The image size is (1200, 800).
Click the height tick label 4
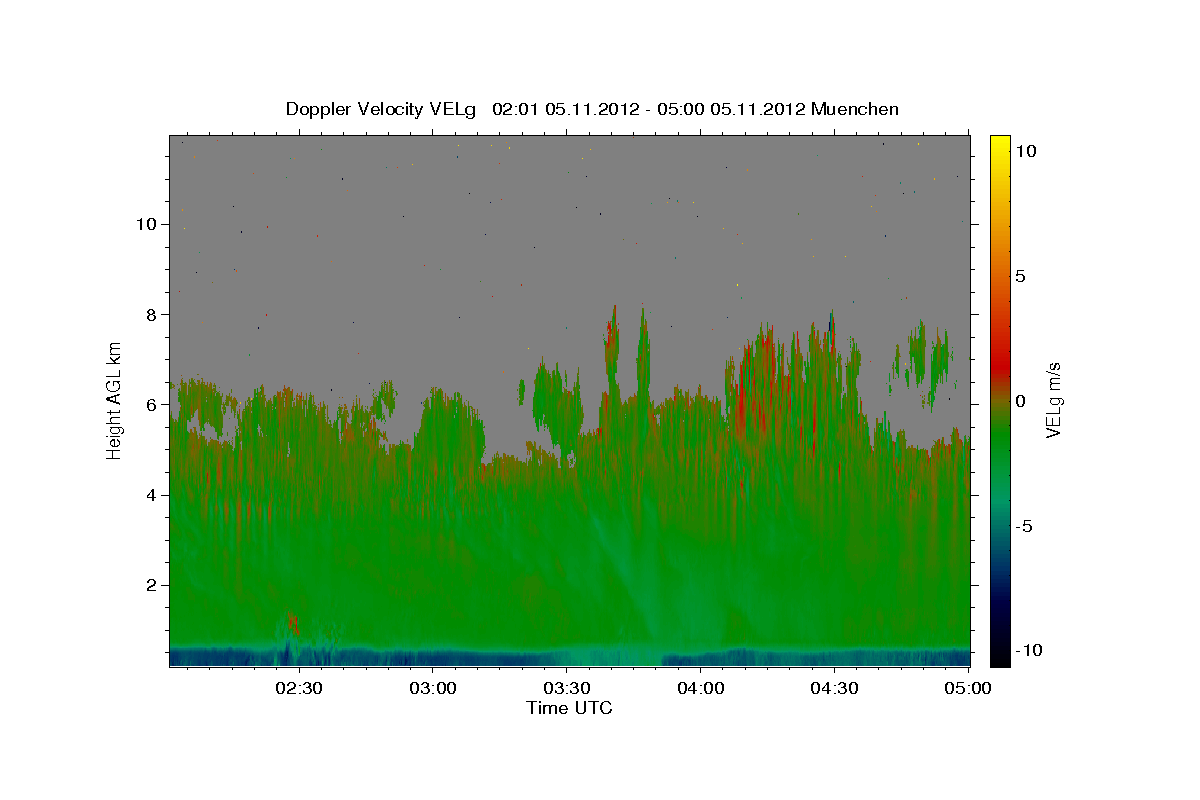point(154,495)
